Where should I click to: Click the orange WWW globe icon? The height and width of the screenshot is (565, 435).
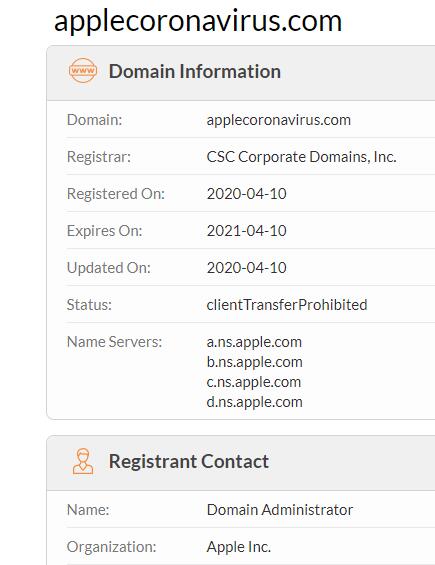(83, 70)
